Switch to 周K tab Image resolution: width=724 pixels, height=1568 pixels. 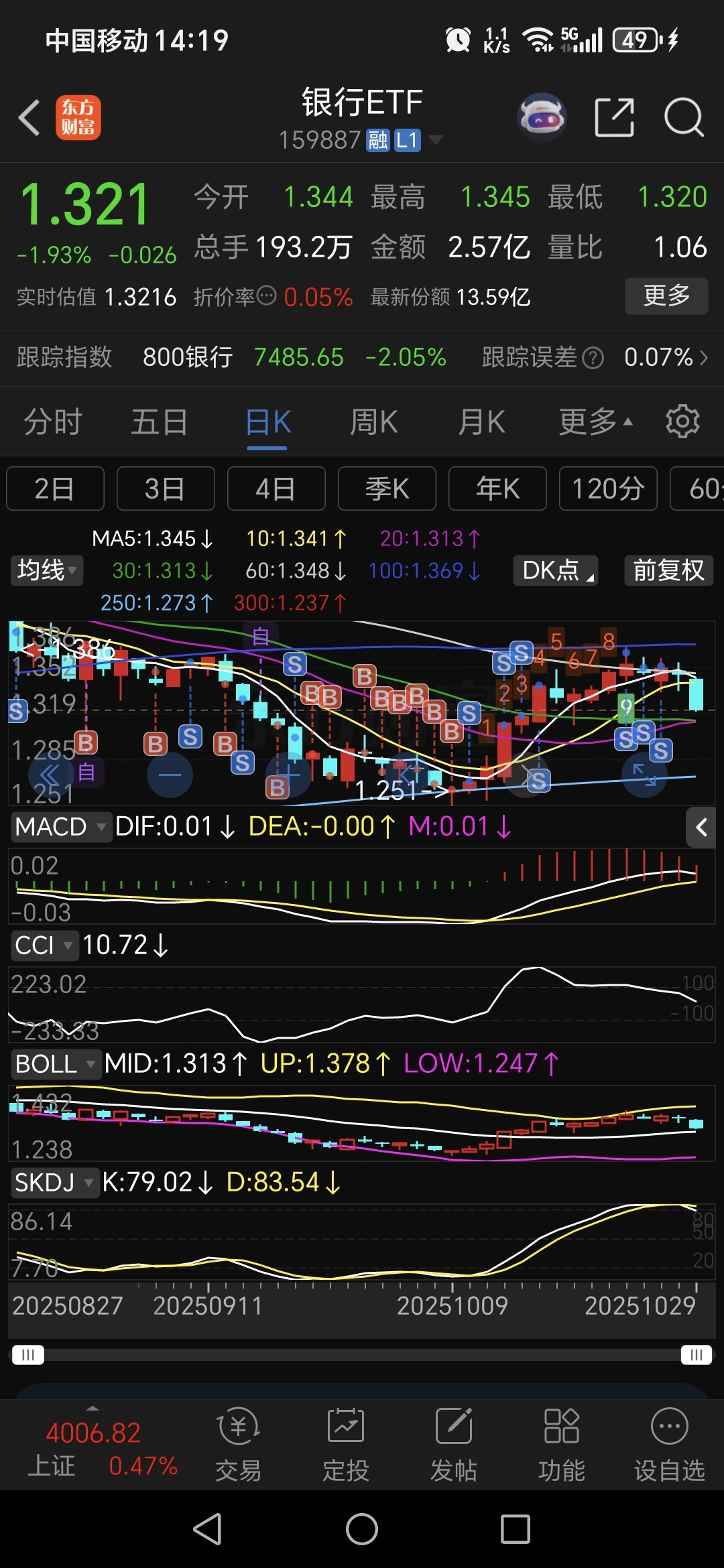pyautogui.click(x=374, y=422)
